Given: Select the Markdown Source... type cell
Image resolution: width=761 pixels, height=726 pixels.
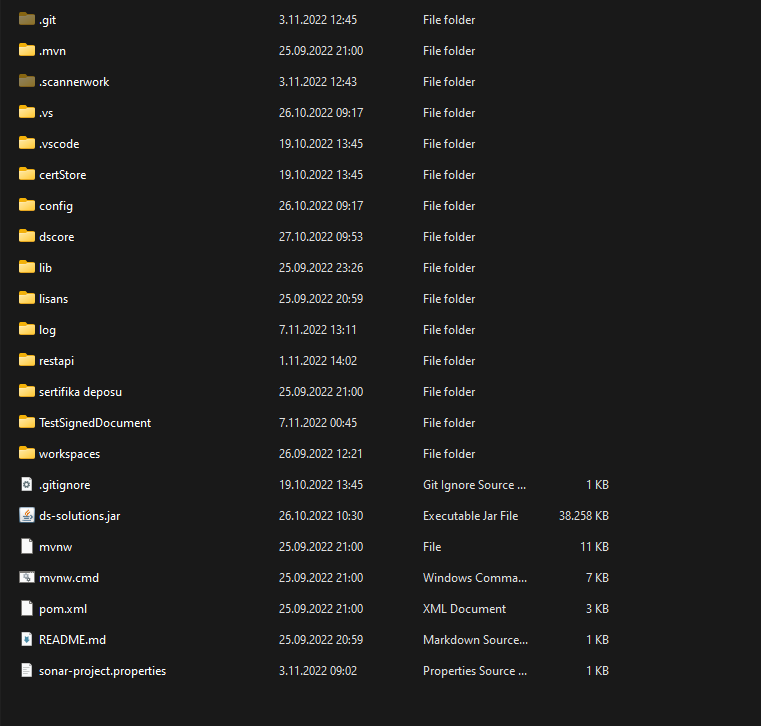Looking at the screenshot, I should point(475,640).
